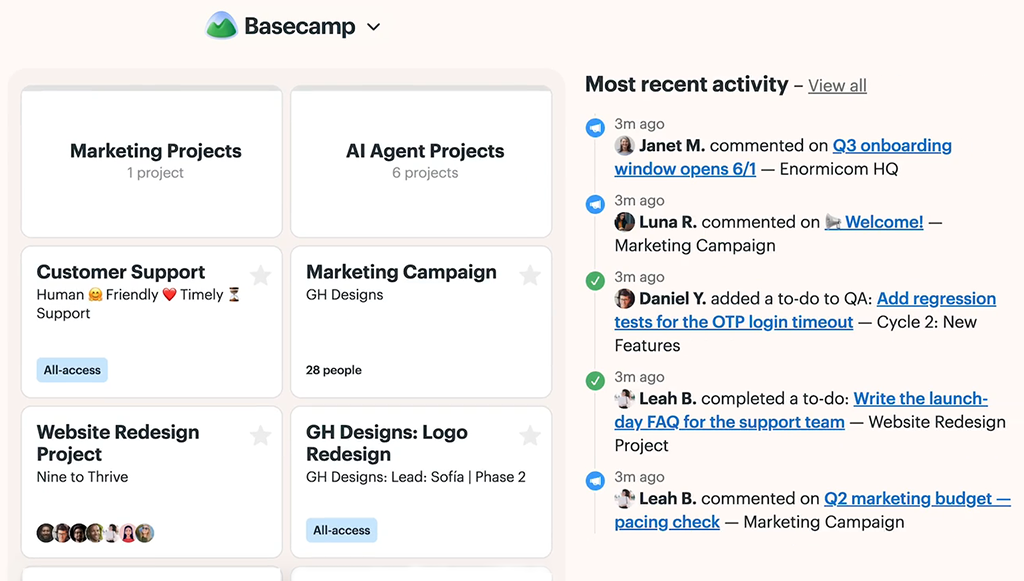Click green check icon beside Leah B. to-do activity
This screenshot has height=581, width=1024.
595,381
